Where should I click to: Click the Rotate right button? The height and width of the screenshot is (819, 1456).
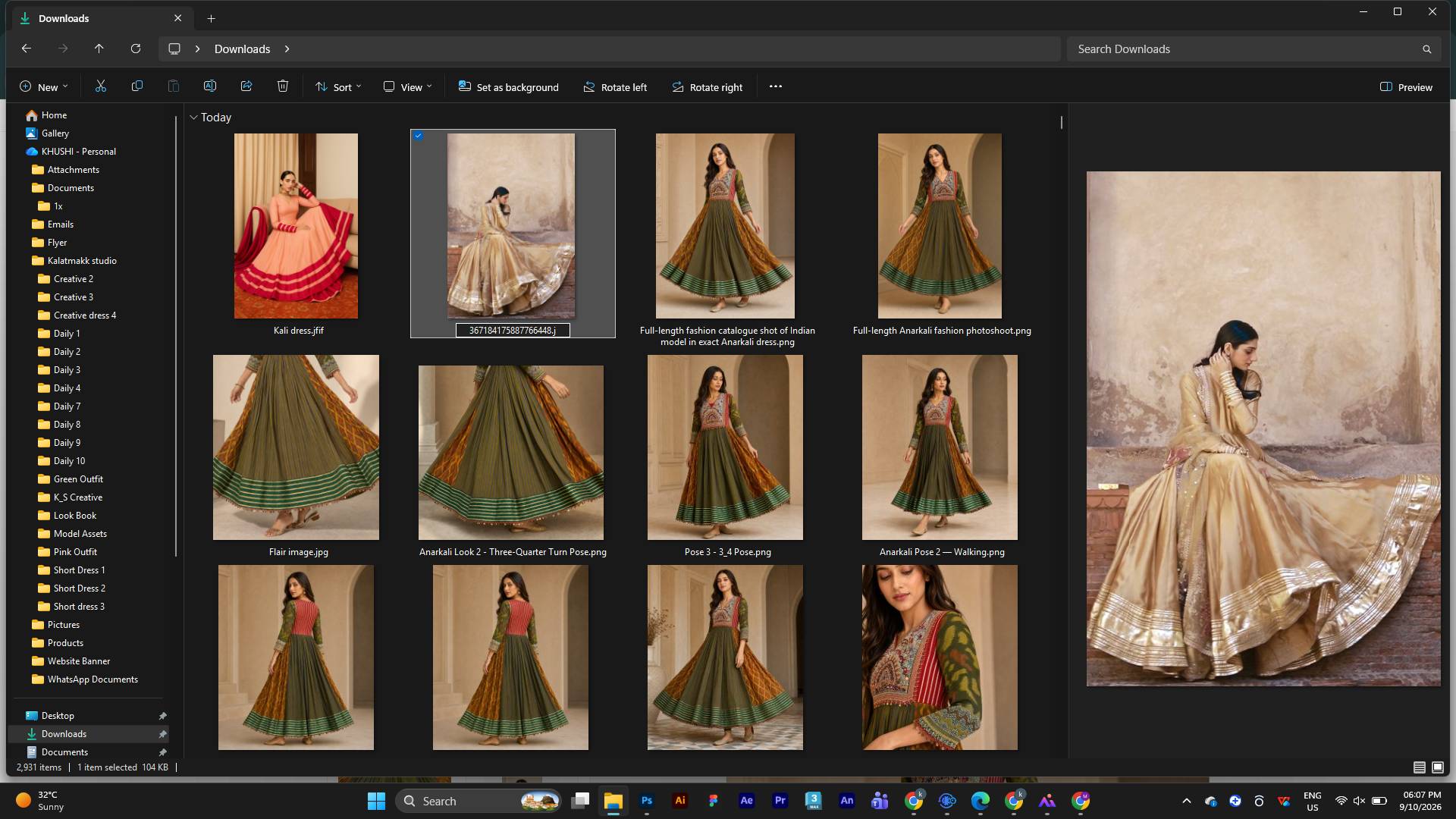click(708, 87)
